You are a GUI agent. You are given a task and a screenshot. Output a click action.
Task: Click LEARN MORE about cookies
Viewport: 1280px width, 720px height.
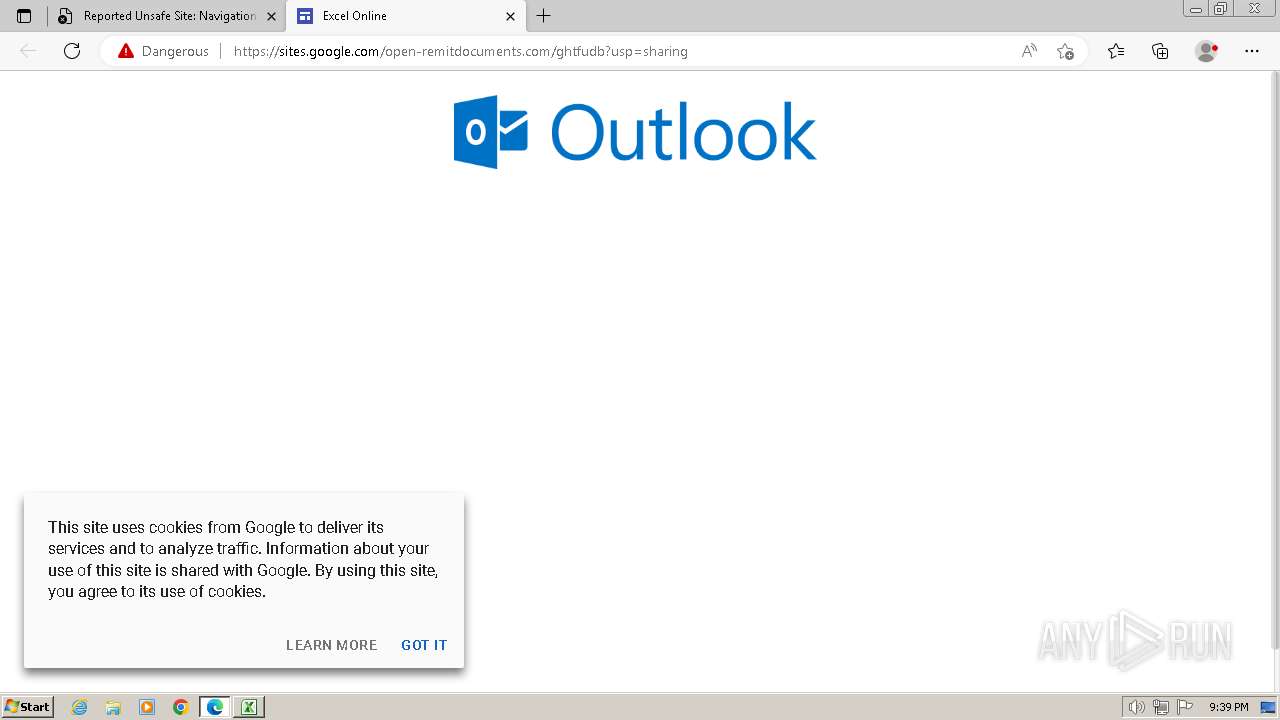[x=331, y=645]
